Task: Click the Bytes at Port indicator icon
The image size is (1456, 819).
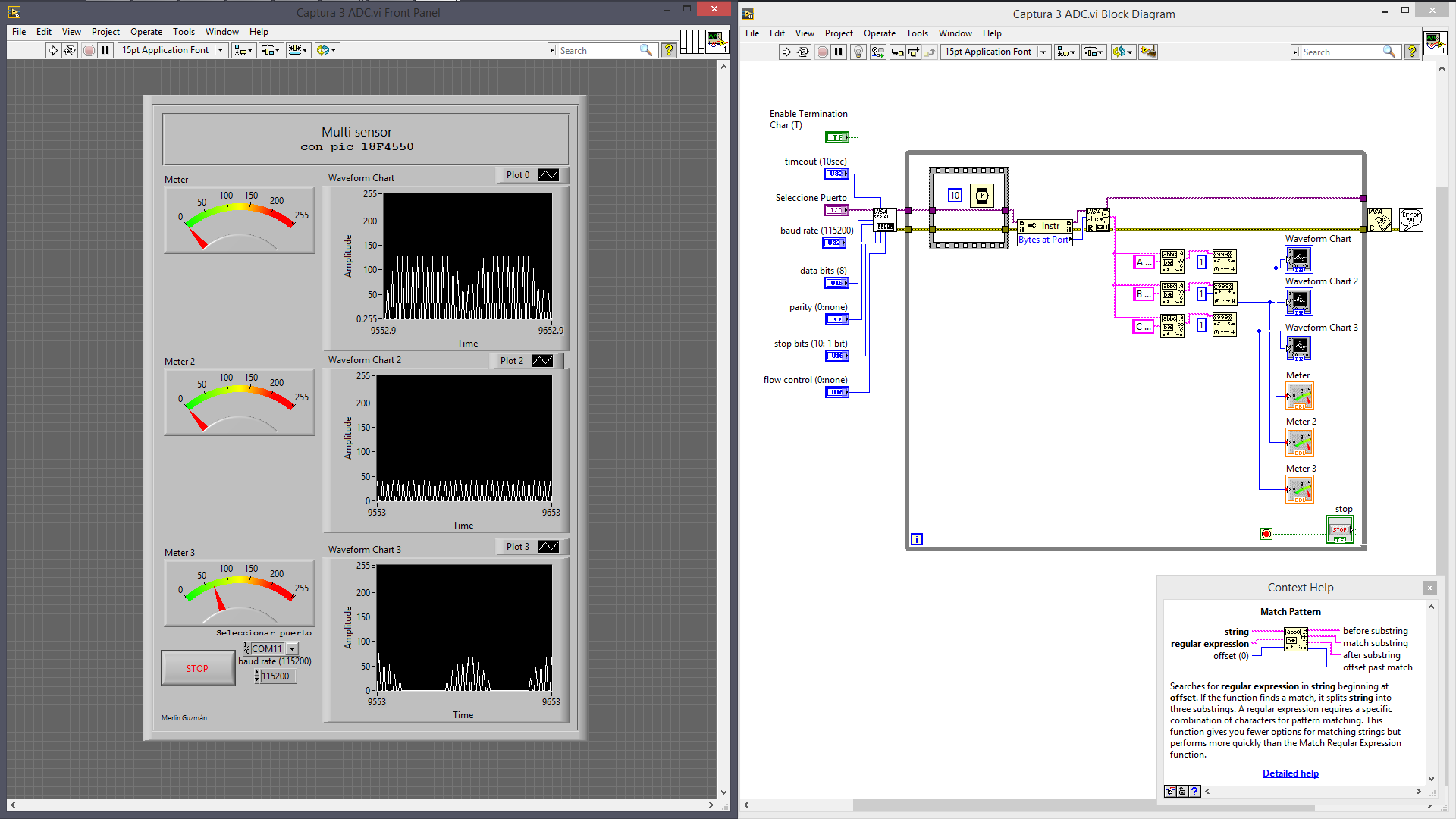Action: coord(1044,238)
